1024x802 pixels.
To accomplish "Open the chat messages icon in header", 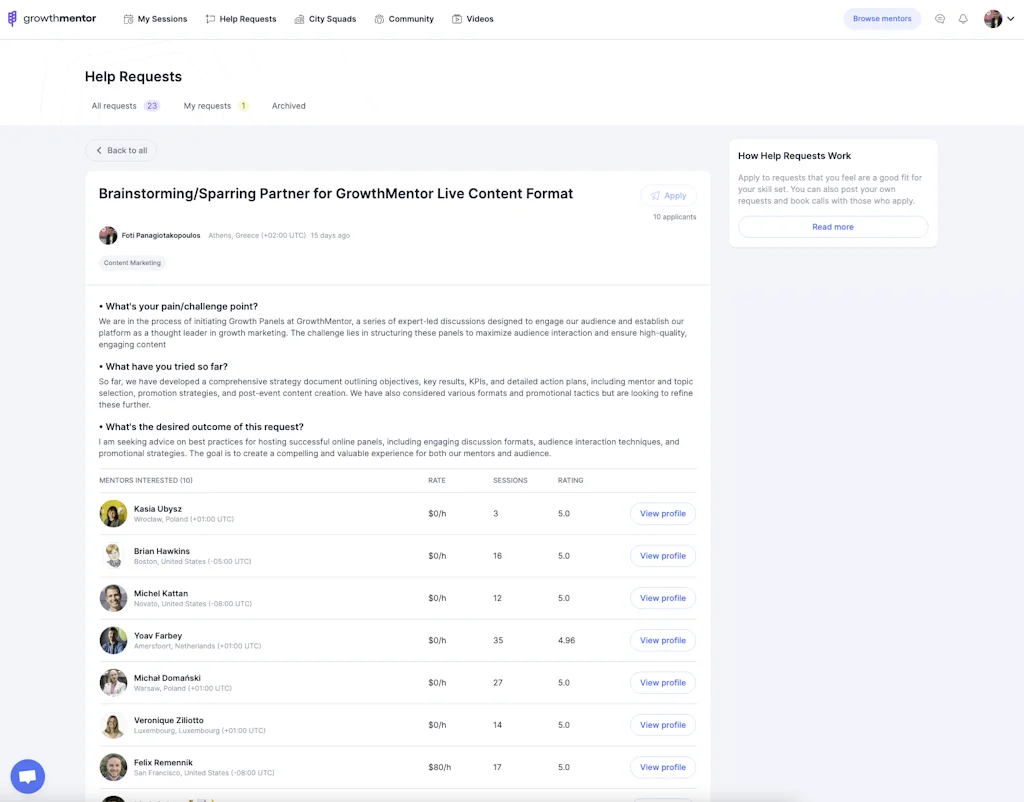I will click(939, 18).
